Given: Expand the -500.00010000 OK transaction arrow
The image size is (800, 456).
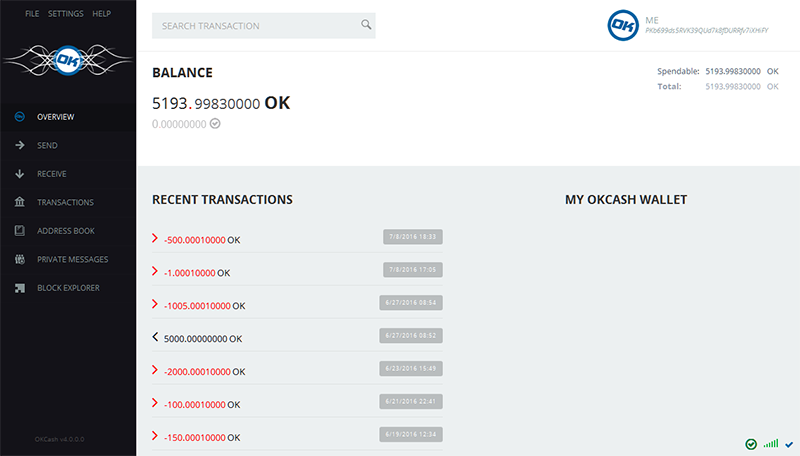Looking at the screenshot, I should (155, 238).
